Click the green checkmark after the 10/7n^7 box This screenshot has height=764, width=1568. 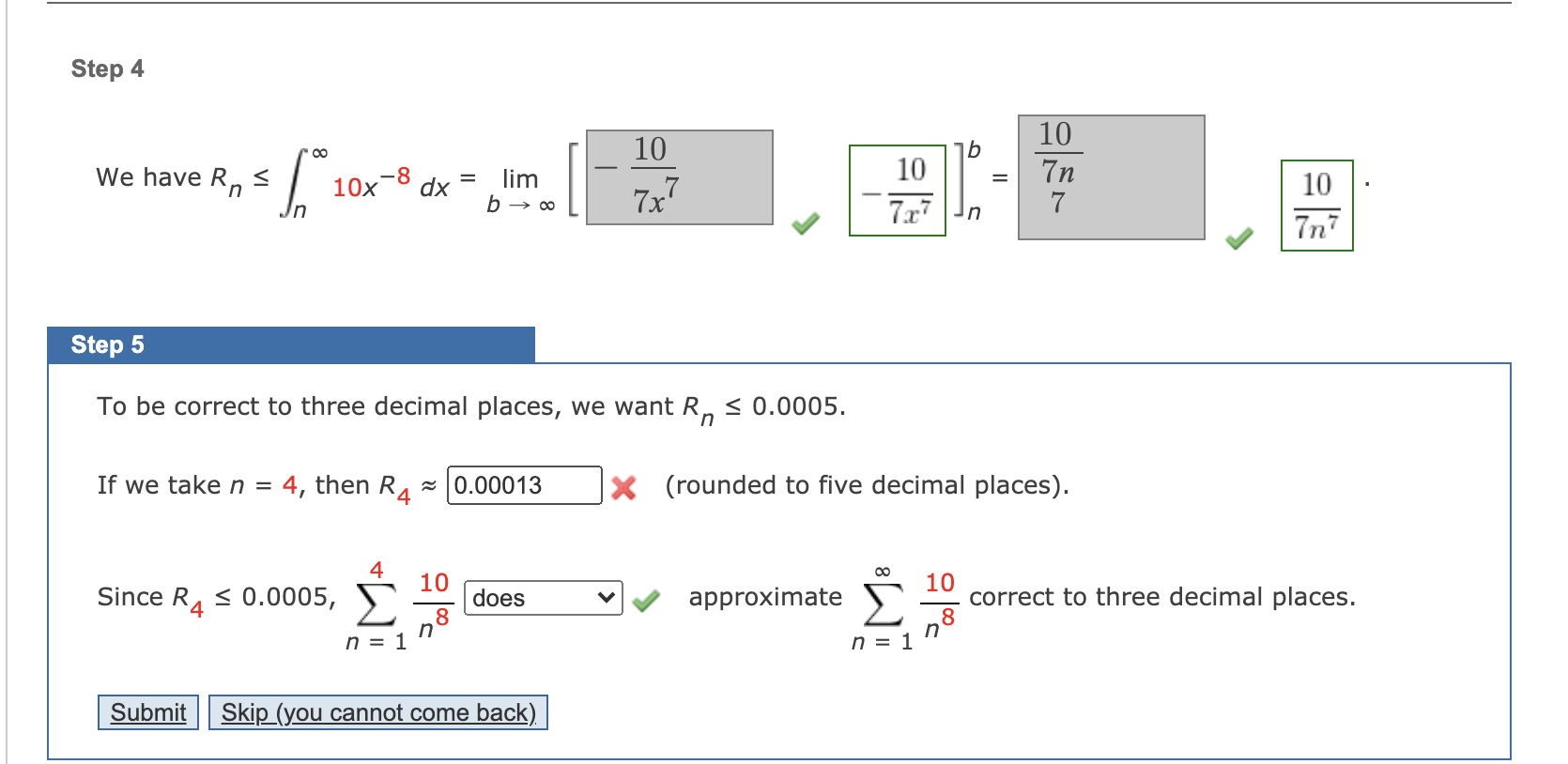point(1238,239)
